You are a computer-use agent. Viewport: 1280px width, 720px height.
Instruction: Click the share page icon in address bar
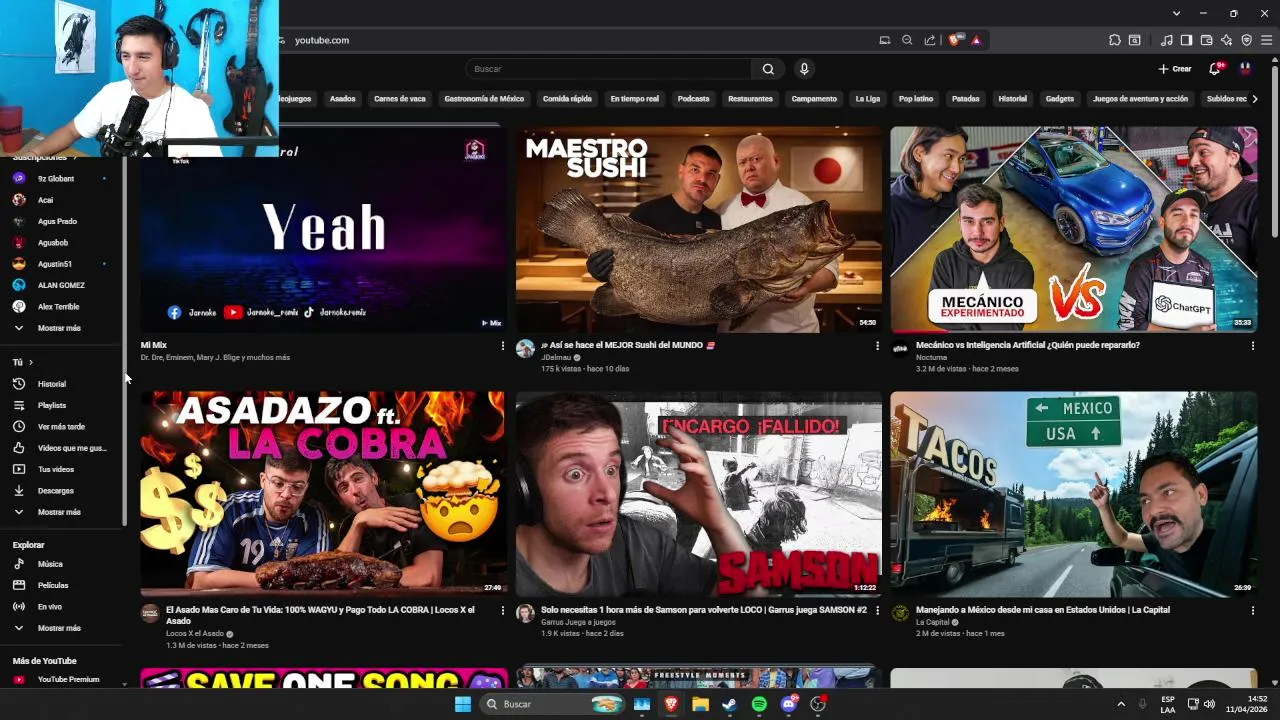point(930,40)
